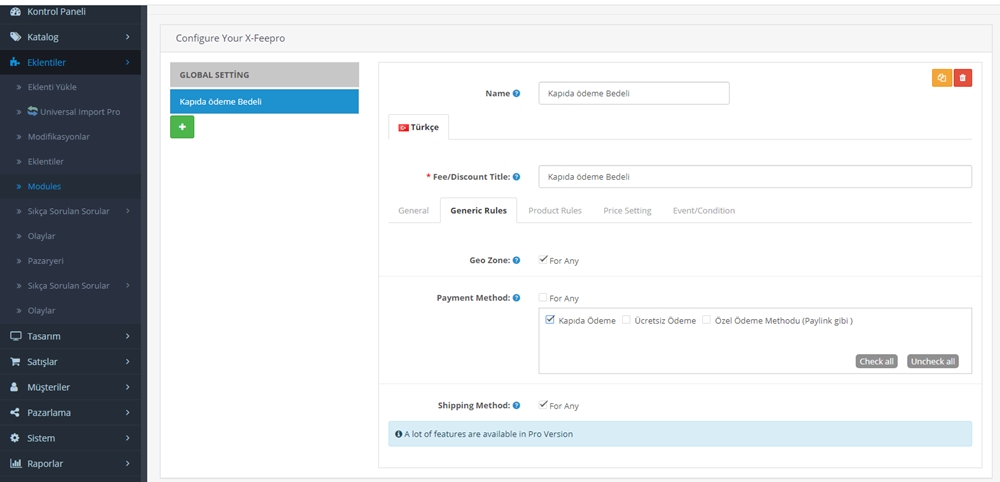Click info icon in Pro Version notice
Screen dimensions: 1000x482
click(x=399, y=434)
